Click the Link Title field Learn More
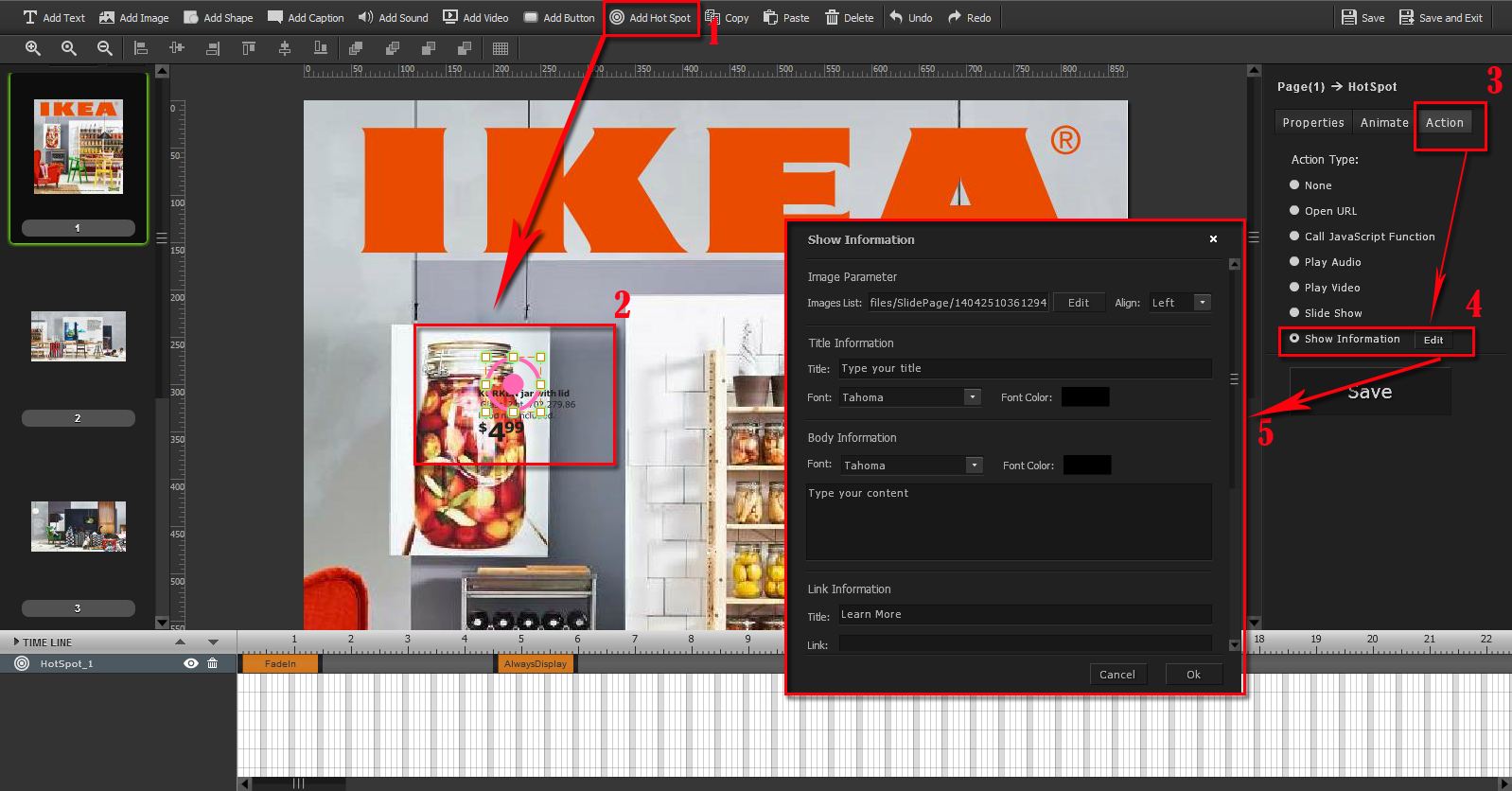 (1025, 614)
